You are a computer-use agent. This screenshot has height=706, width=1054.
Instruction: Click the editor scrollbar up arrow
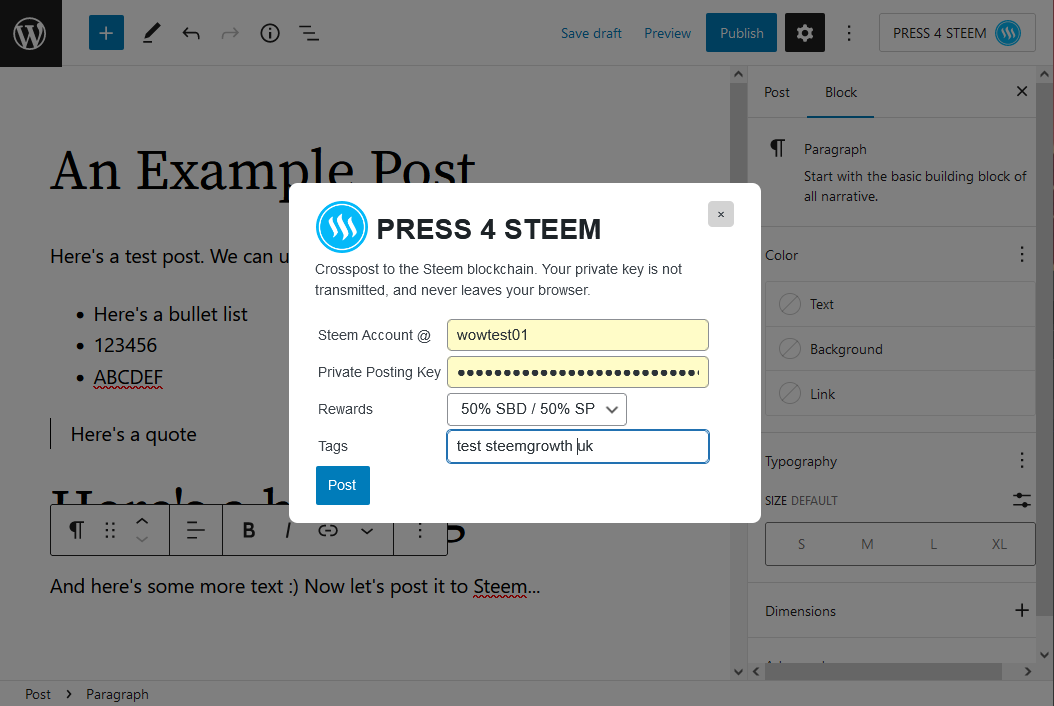pyautogui.click(x=738, y=74)
